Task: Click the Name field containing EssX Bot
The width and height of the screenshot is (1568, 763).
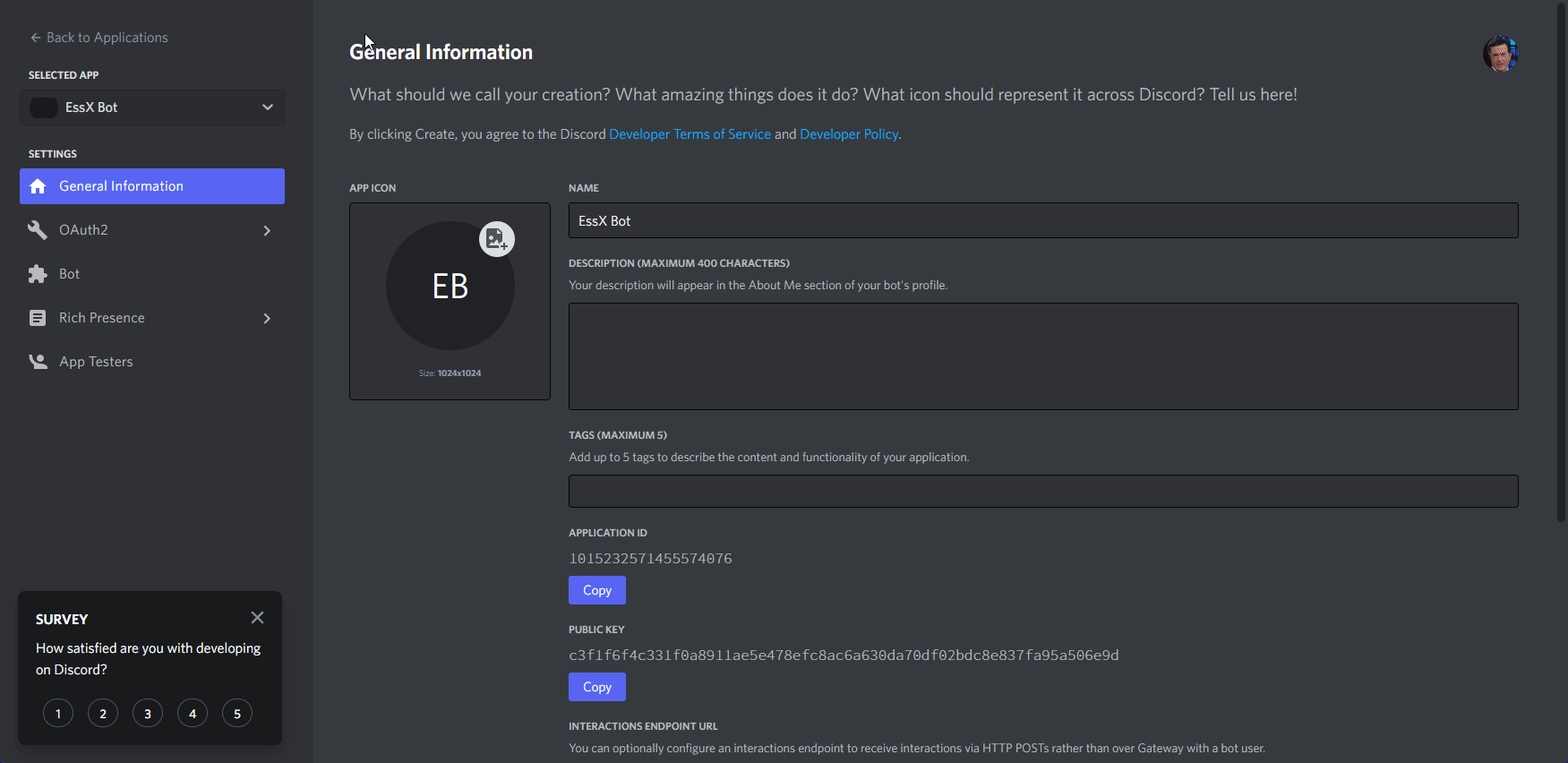Action: 1043,220
